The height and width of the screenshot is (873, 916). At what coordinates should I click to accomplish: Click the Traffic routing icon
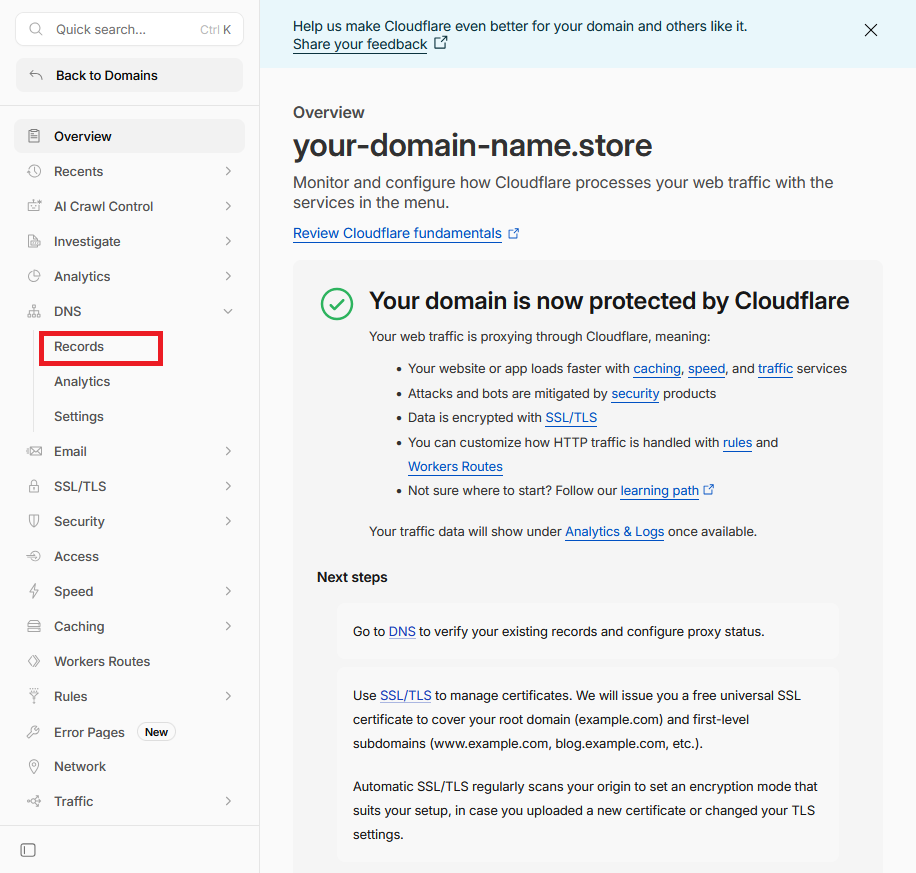pos(34,801)
